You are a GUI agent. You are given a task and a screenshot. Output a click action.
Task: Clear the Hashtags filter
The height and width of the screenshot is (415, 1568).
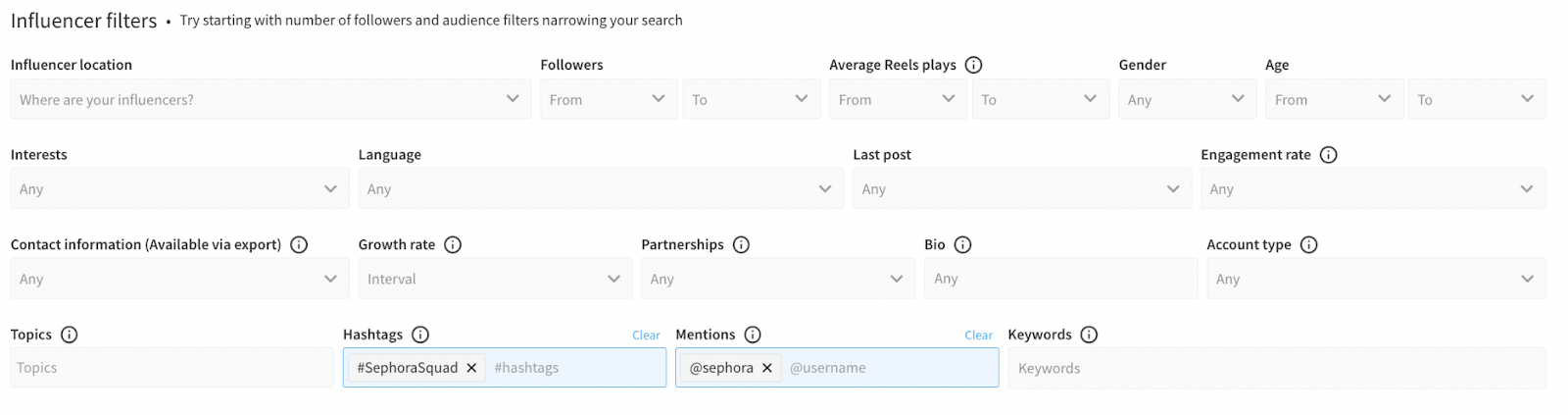point(646,336)
